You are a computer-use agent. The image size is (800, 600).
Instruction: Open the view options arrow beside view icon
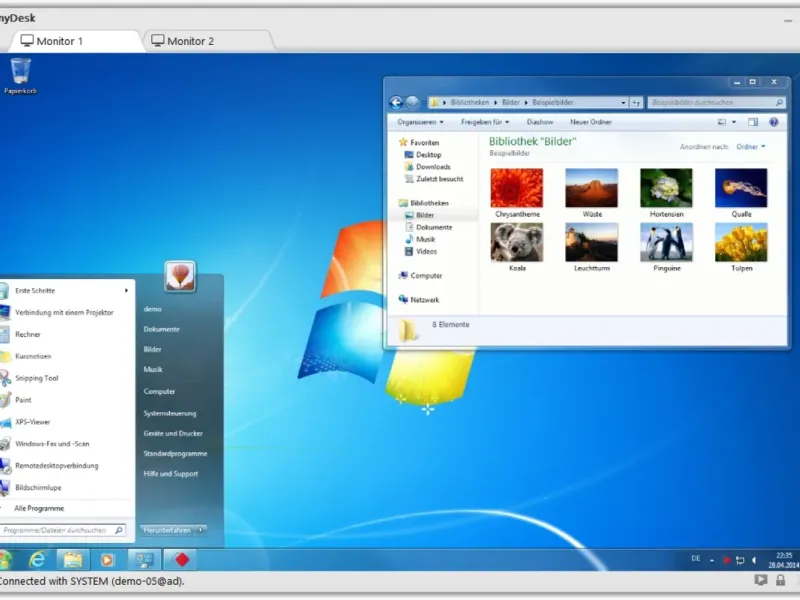pyautogui.click(x=734, y=122)
